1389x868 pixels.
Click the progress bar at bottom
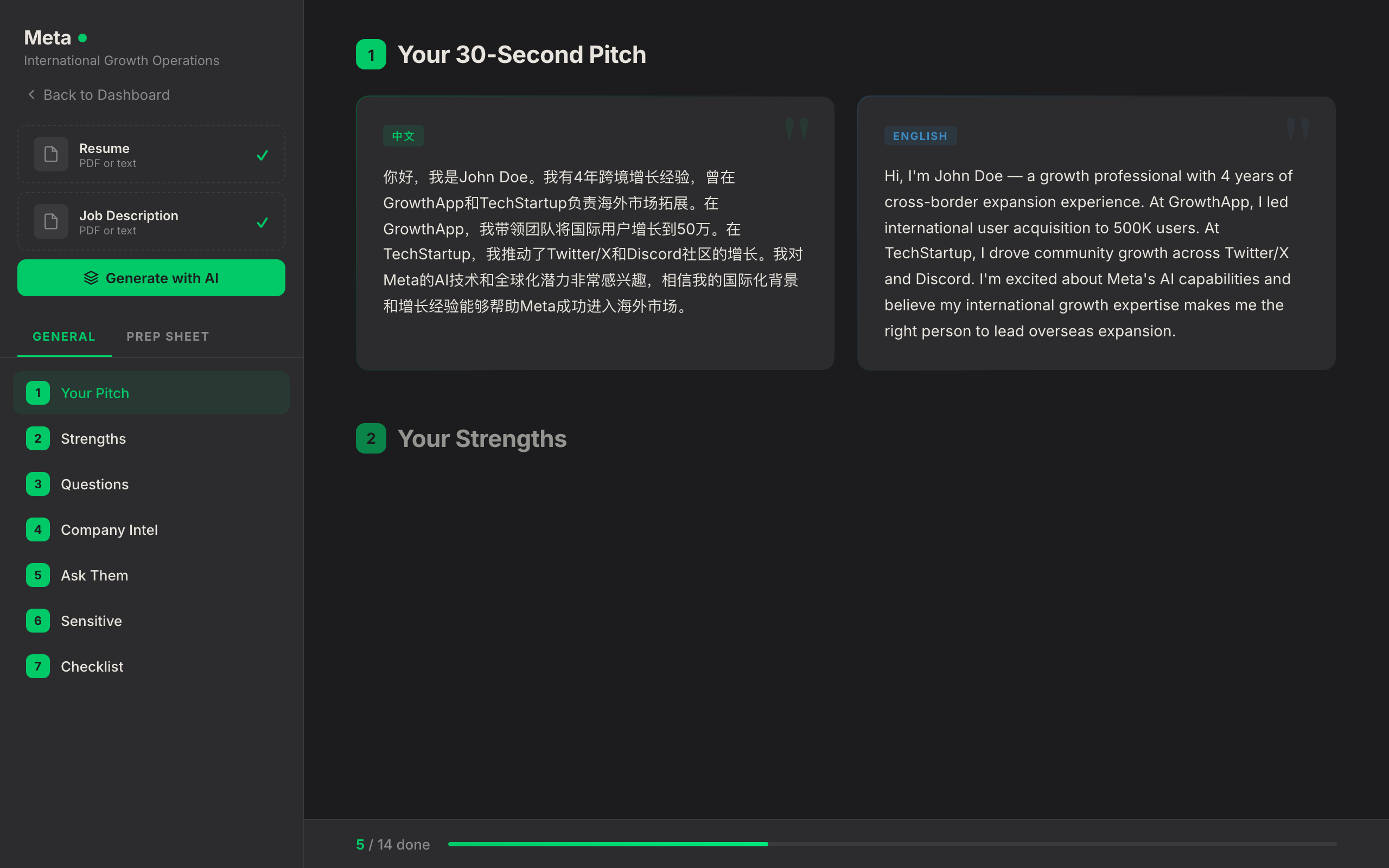[x=892, y=844]
